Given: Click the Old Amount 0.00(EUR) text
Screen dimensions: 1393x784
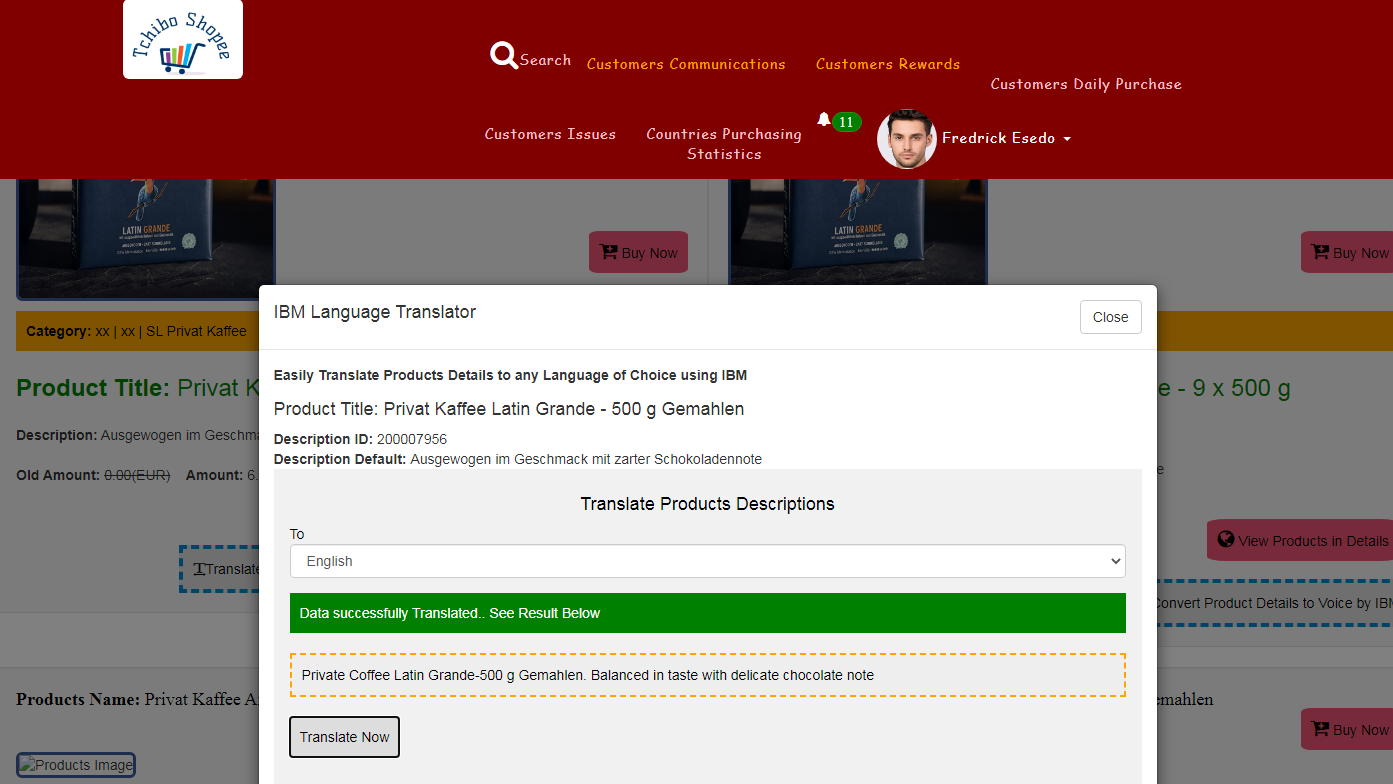Looking at the screenshot, I should [93, 475].
